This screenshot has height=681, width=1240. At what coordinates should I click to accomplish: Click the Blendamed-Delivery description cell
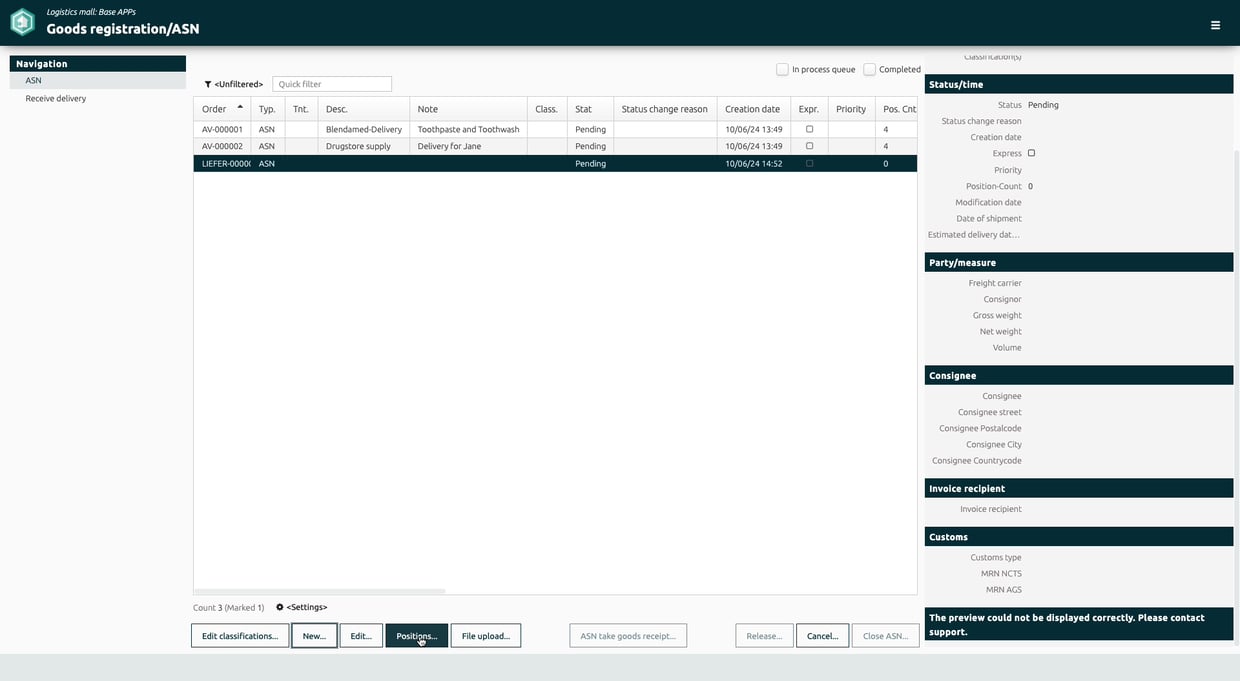point(364,129)
